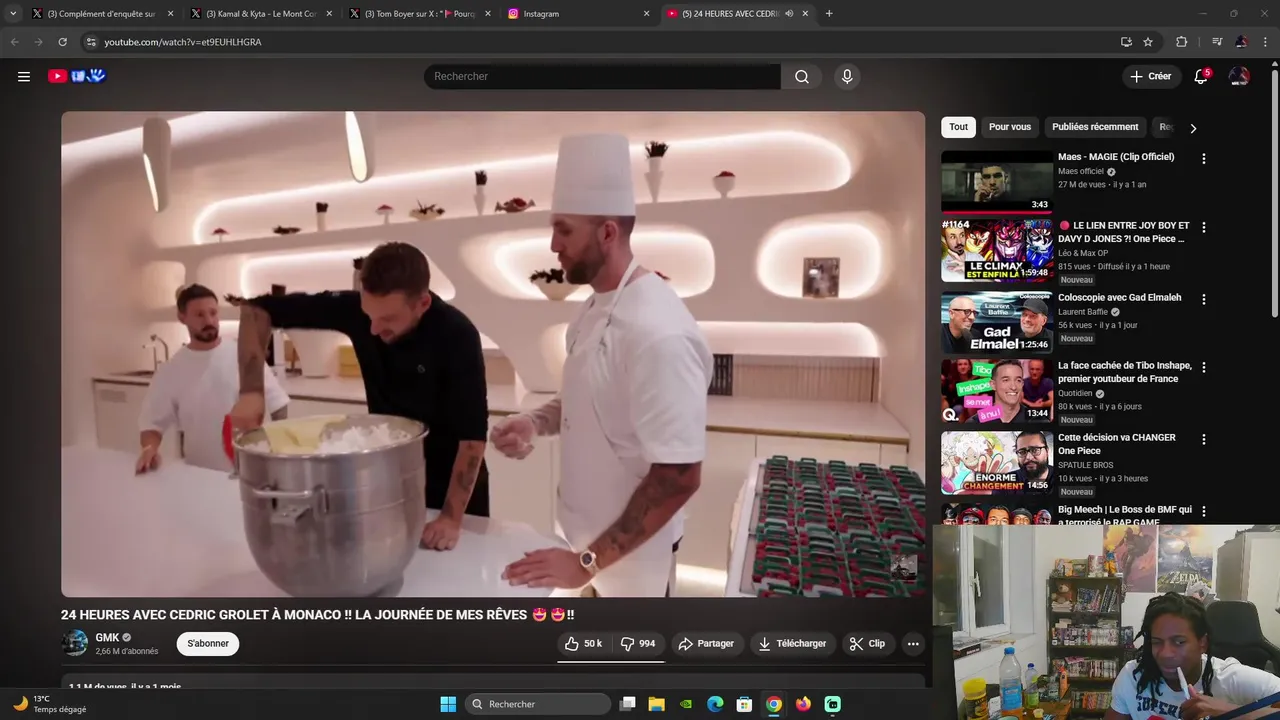Open the 'Maes - MAGIE (Clip Officiel)' title
Image resolution: width=1280 pixels, height=720 pixels.
click(x=1116, y=156)
